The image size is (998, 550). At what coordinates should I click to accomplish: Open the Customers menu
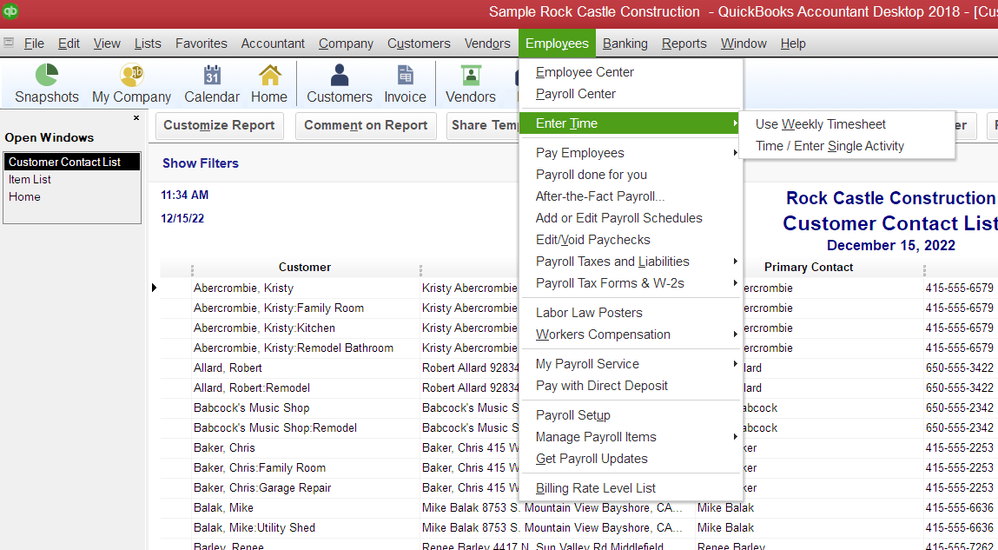419,43
